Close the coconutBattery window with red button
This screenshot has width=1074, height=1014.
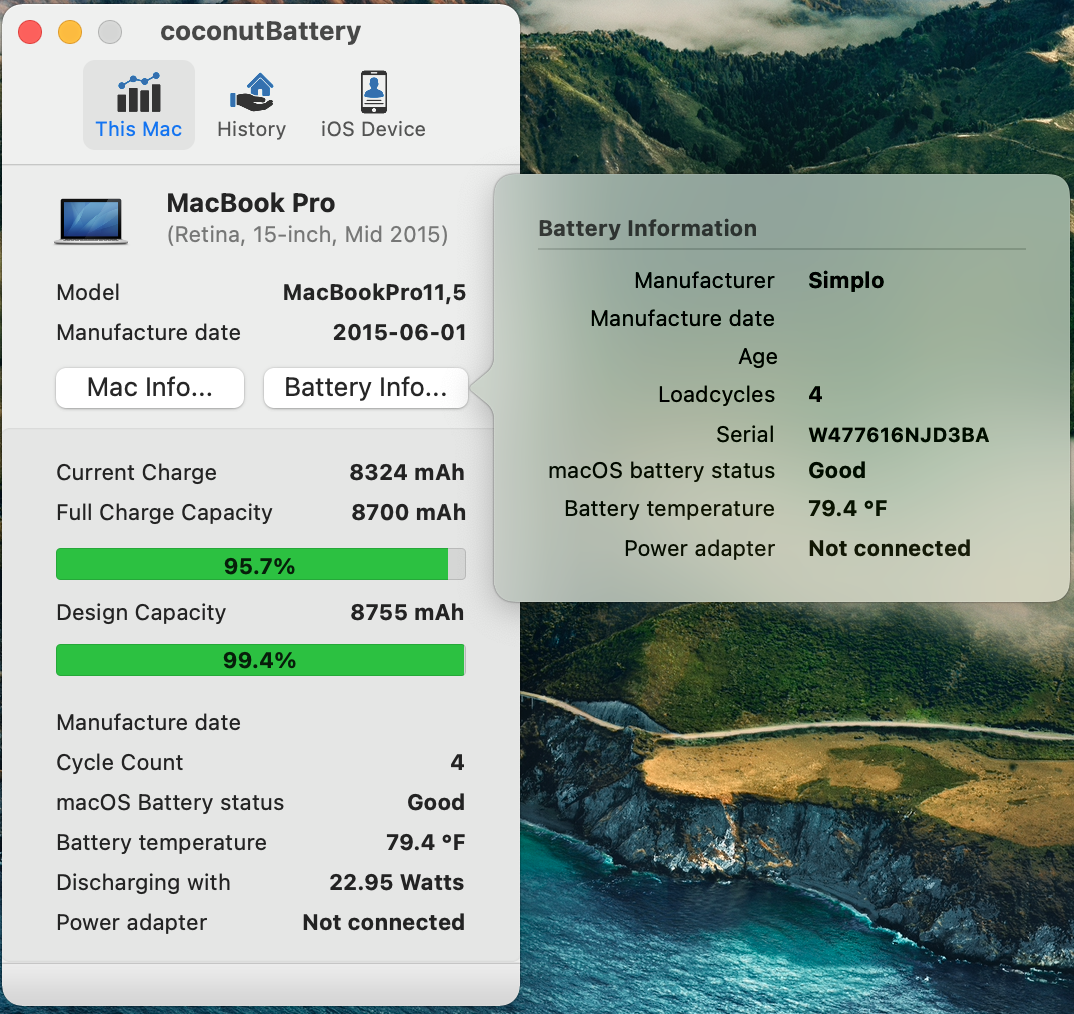coord(30,32)
